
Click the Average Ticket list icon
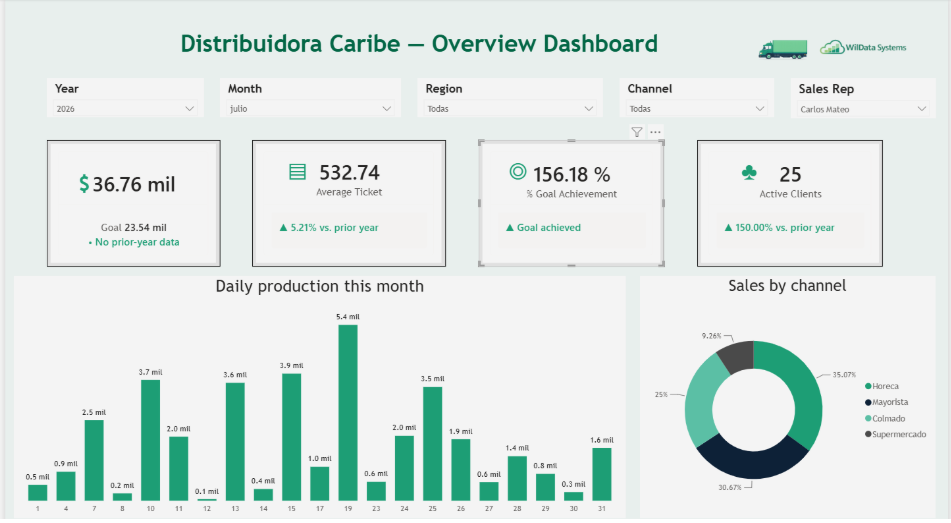pyautogui.click(x=297, y=172)
